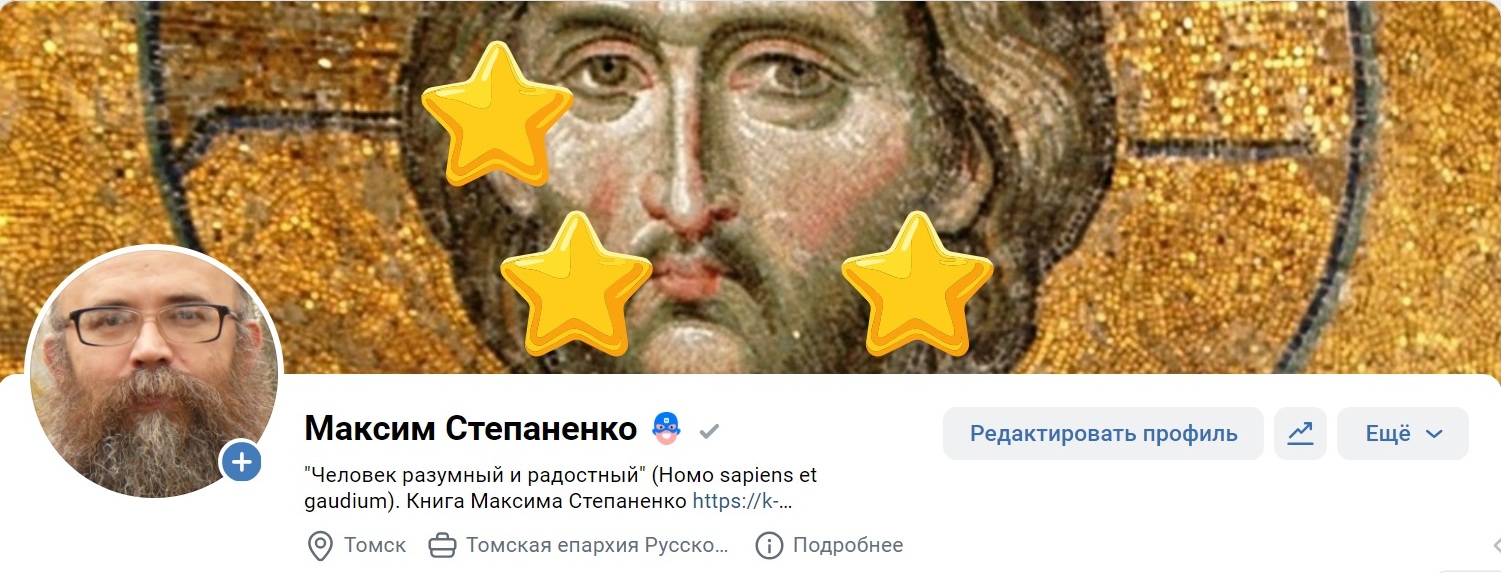Expand profile details via Подробнее
This screenshot has height=573, width=1501.
[848, 546]
